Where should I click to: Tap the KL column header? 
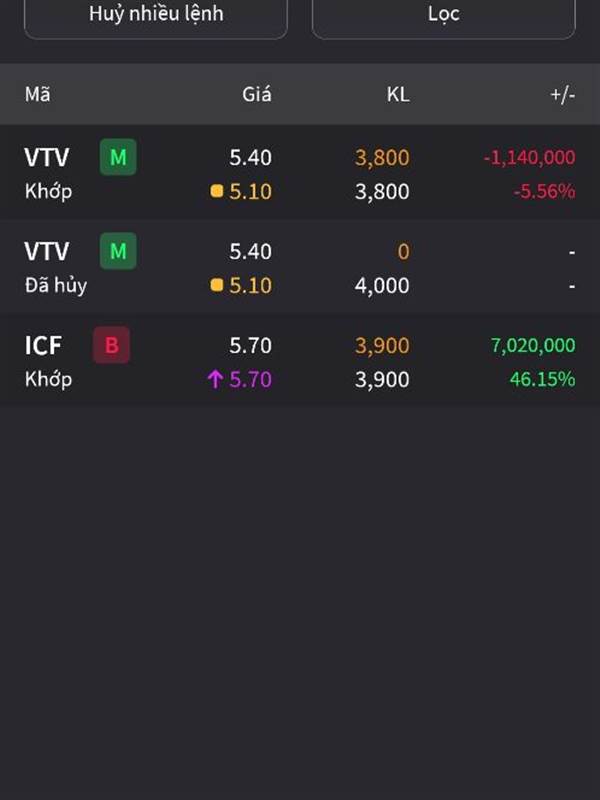398,94
